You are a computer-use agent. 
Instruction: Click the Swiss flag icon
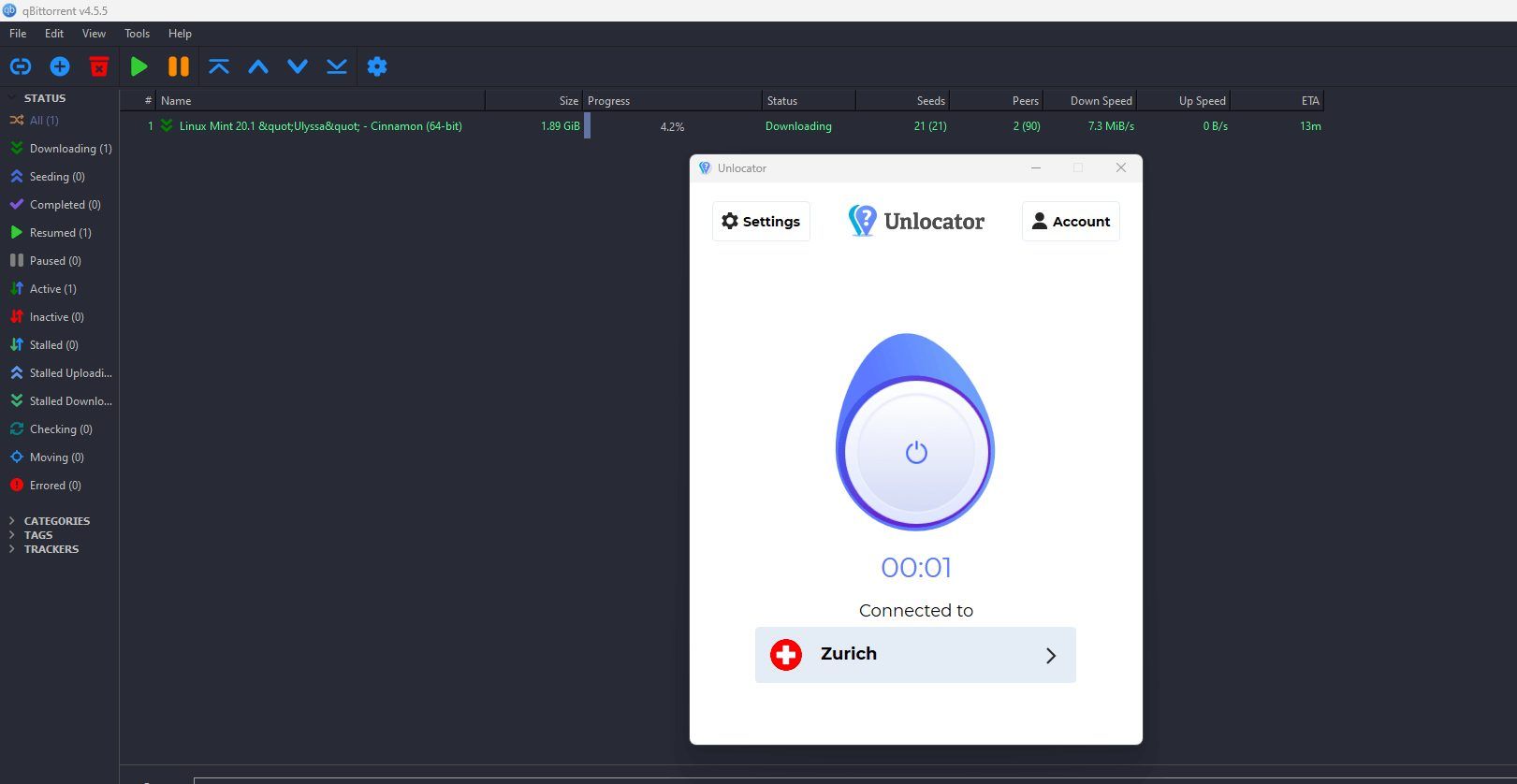tap(786, 655)
